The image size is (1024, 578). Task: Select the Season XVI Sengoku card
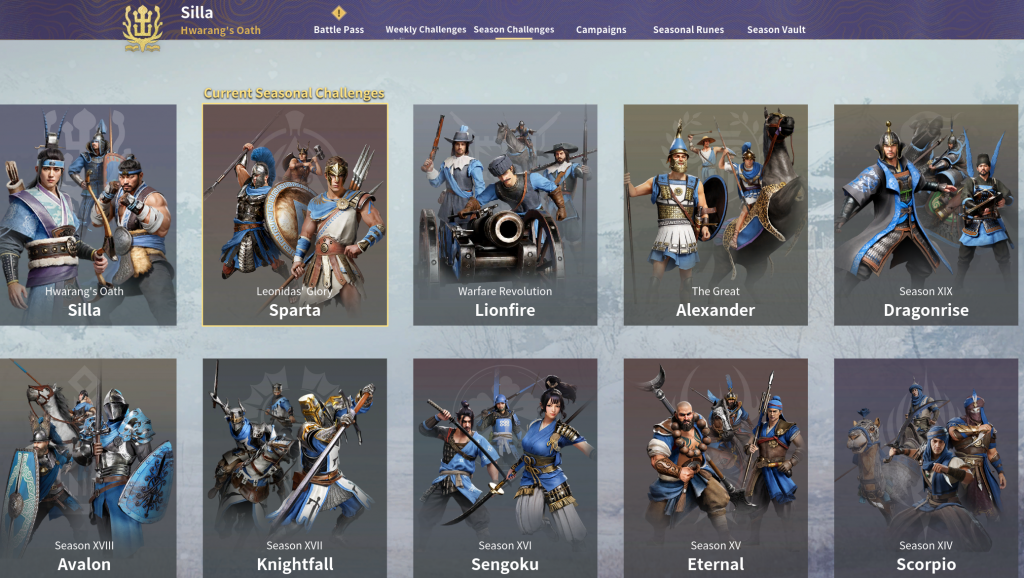[x=505, y=468]
